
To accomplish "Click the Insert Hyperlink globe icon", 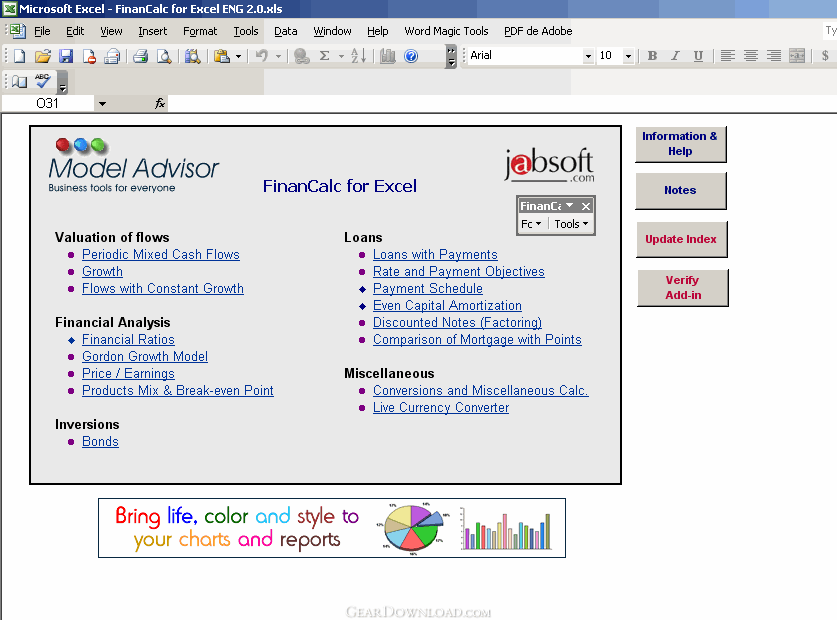I will click(x=302, y=56).
